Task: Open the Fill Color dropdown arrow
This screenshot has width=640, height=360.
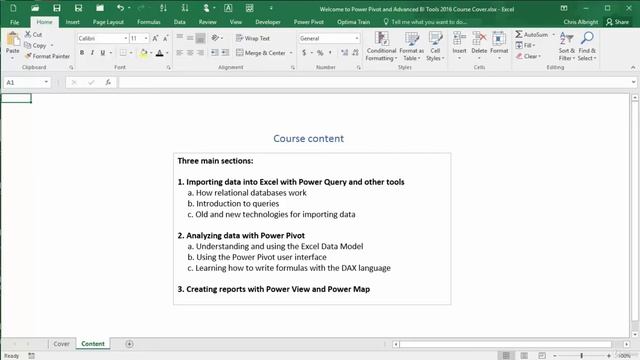Action: (151, 53)
